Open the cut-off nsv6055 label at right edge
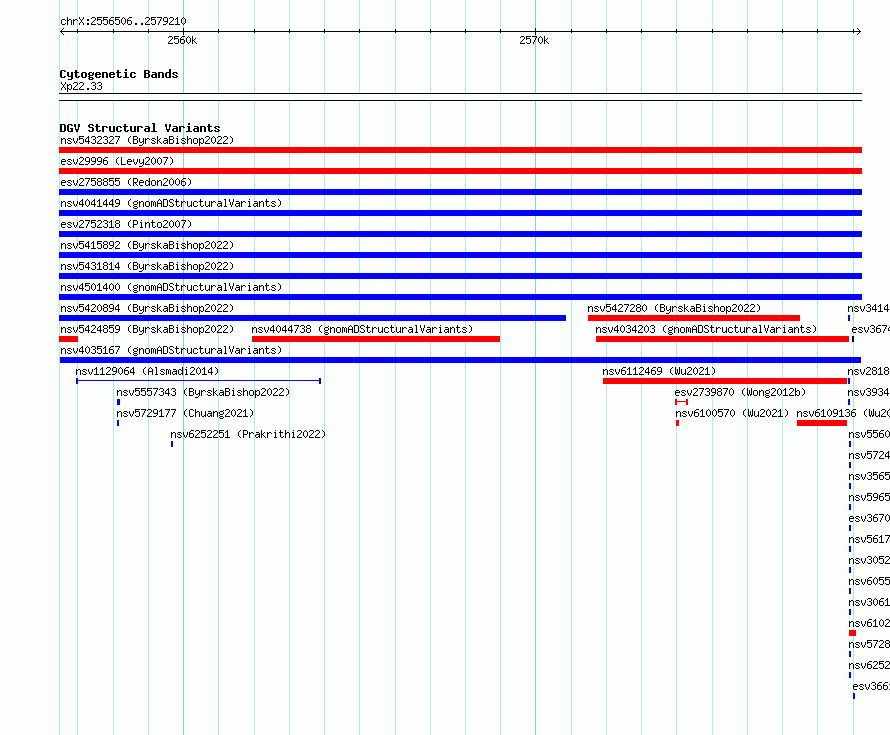This screenshot has height=735, width=890. click(x=869, y=581)
